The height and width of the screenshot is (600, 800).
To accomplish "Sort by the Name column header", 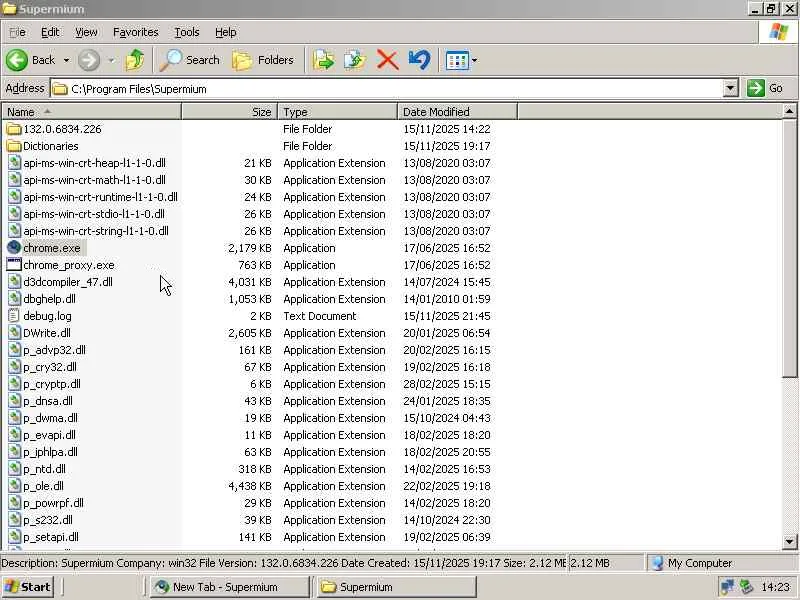I will pos(92,112).
